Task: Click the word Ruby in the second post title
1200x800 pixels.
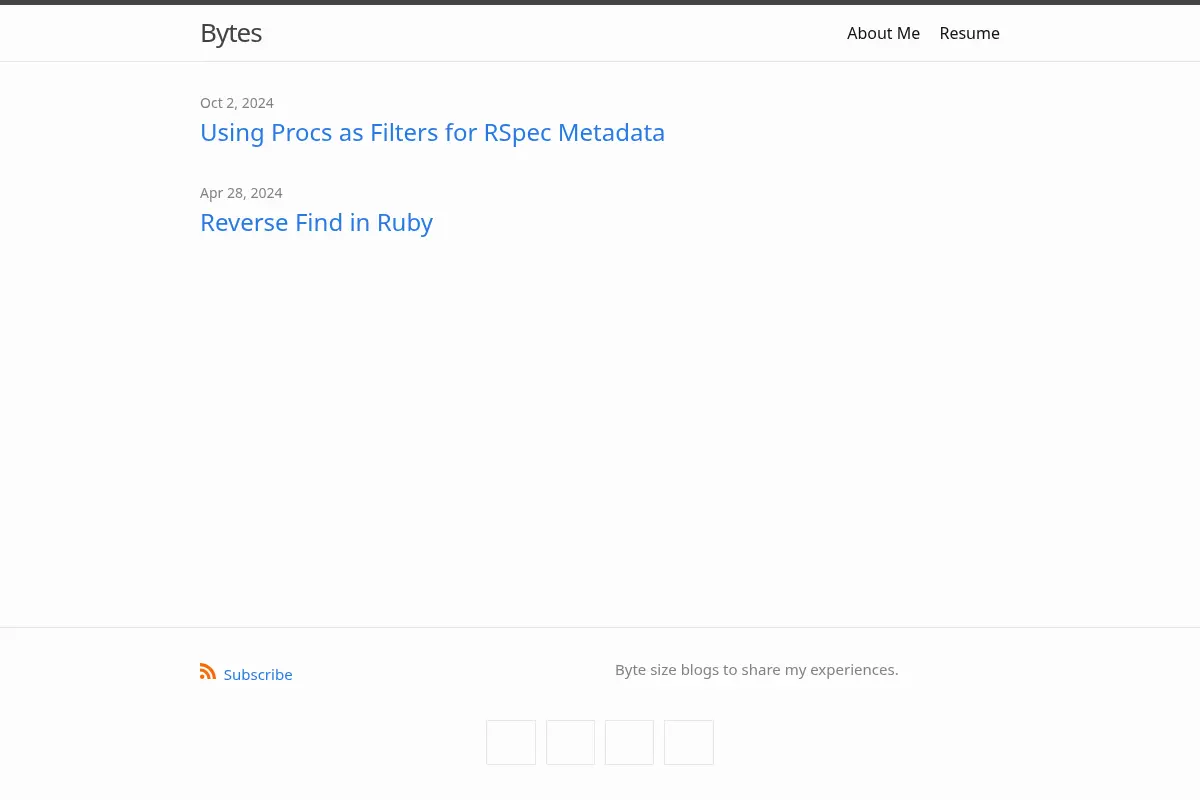Action: click(x=405, y=223)
